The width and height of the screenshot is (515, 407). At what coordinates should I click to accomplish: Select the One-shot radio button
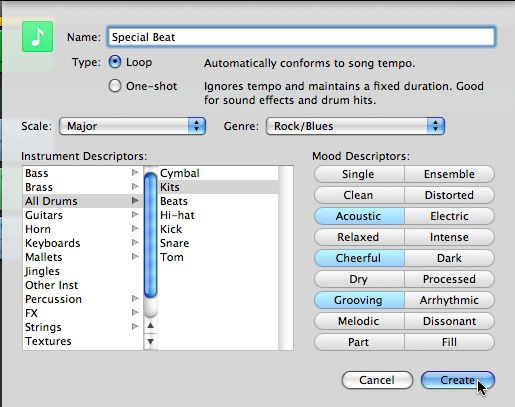tap(115, 86)
